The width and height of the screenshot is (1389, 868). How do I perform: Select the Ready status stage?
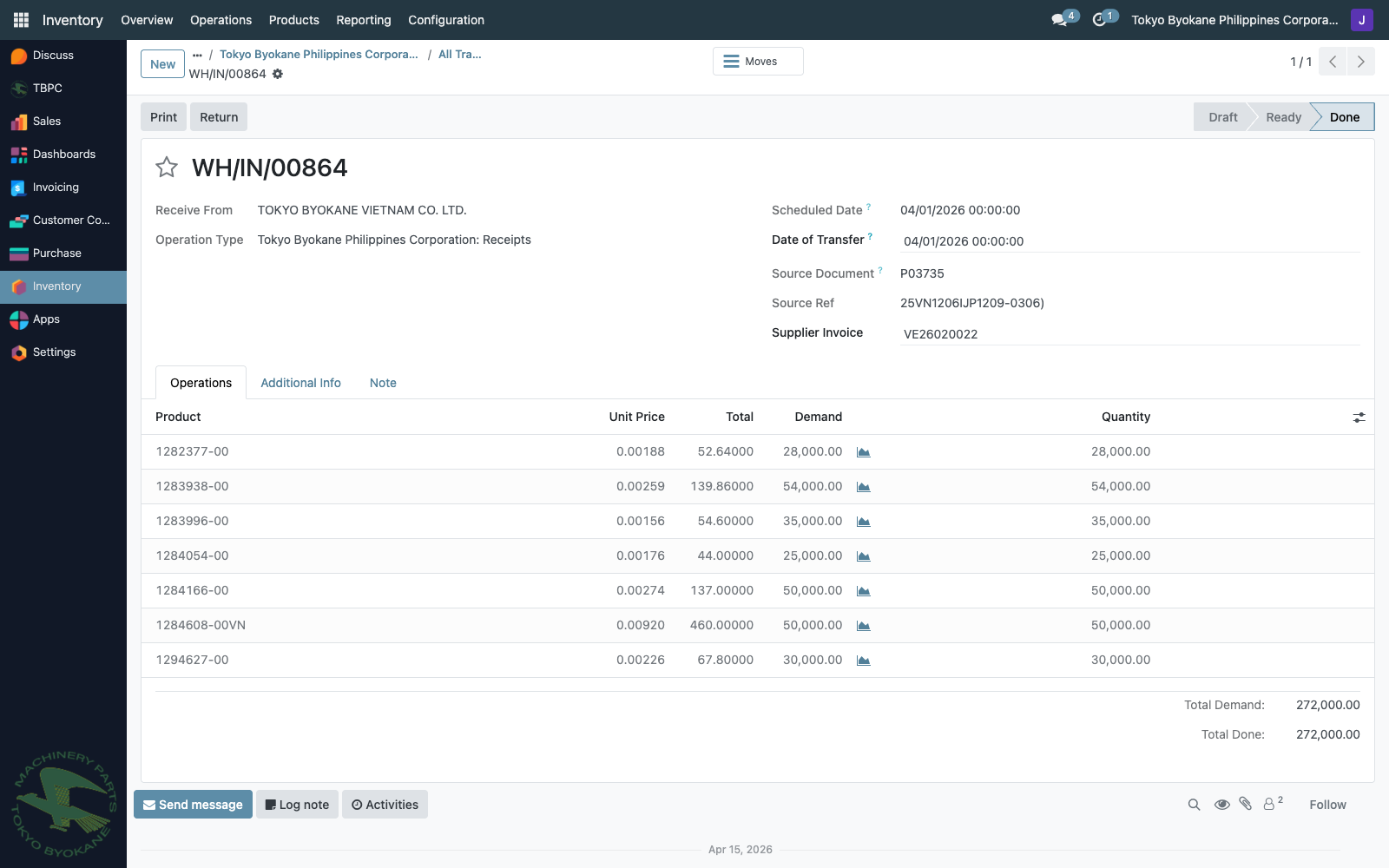(x=1283, y=117)
